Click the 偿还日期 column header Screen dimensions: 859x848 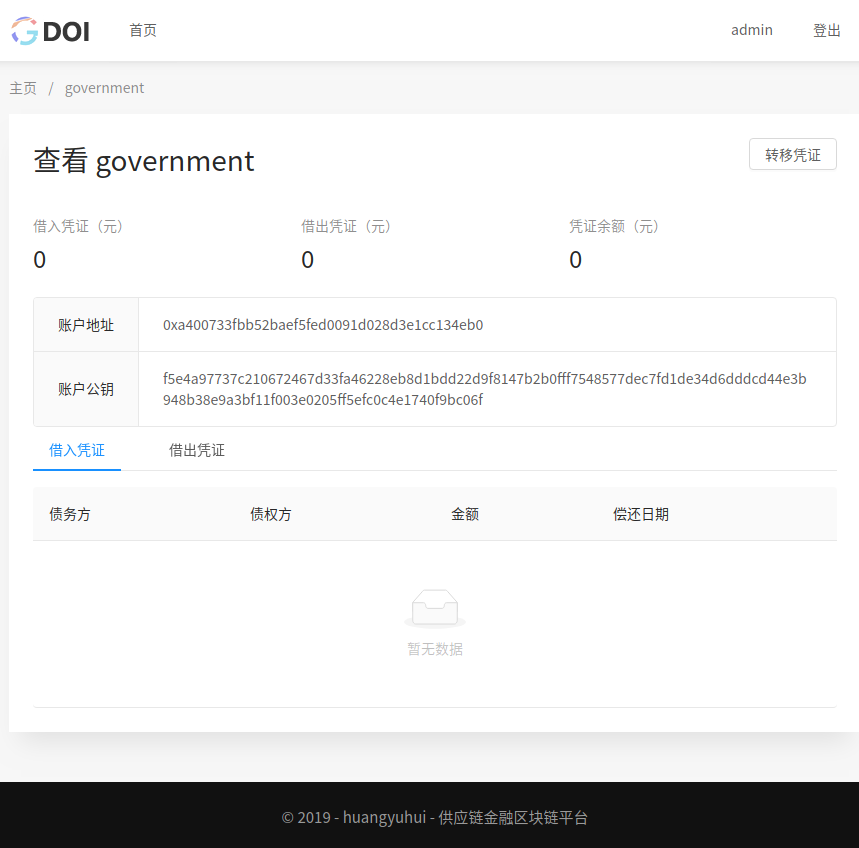click(x=640, y=514)
